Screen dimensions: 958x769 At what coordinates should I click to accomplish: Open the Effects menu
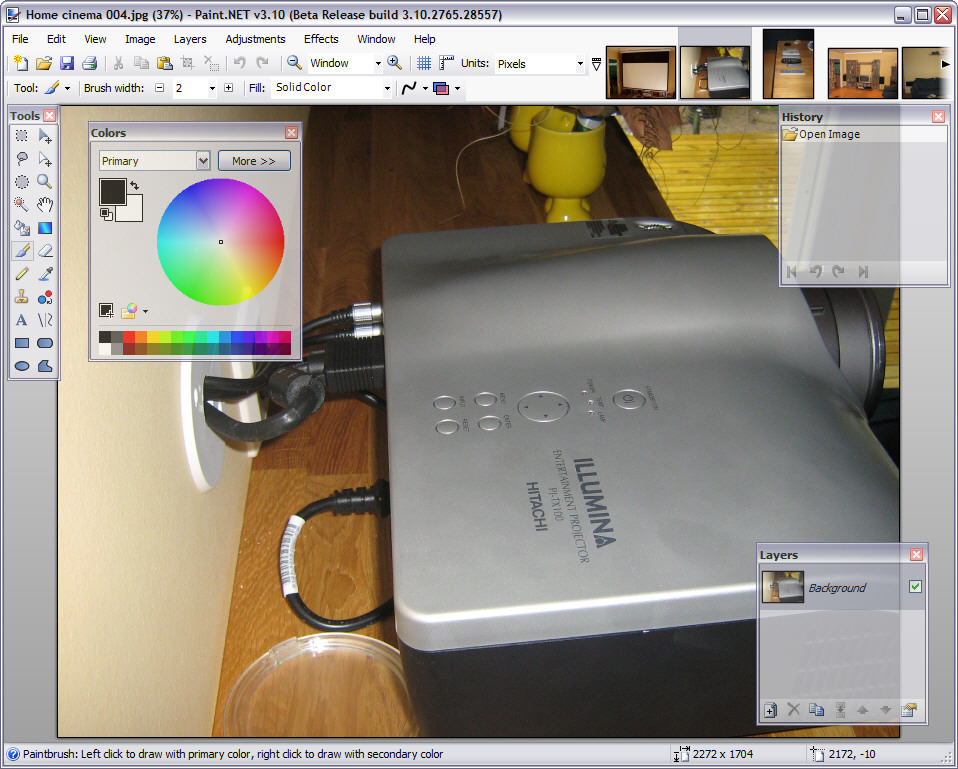(321, 39)
